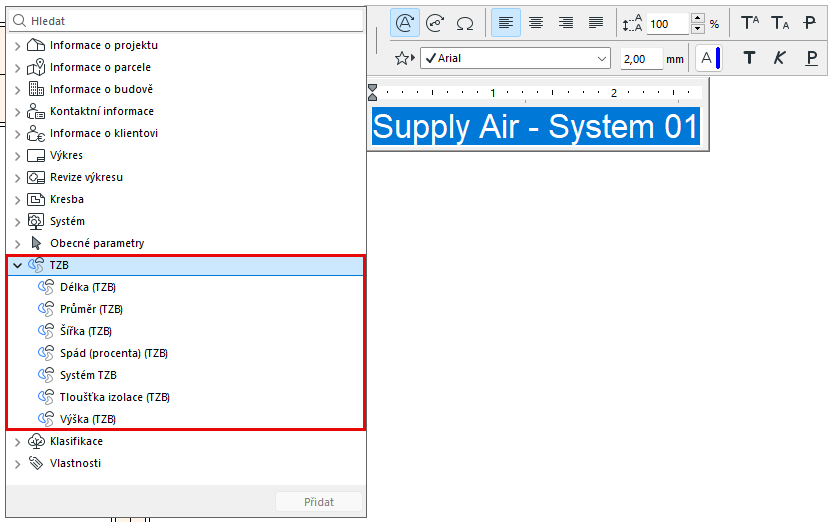Expand Informace o parcele
830x522 pixels.
(x=17, y=68)
